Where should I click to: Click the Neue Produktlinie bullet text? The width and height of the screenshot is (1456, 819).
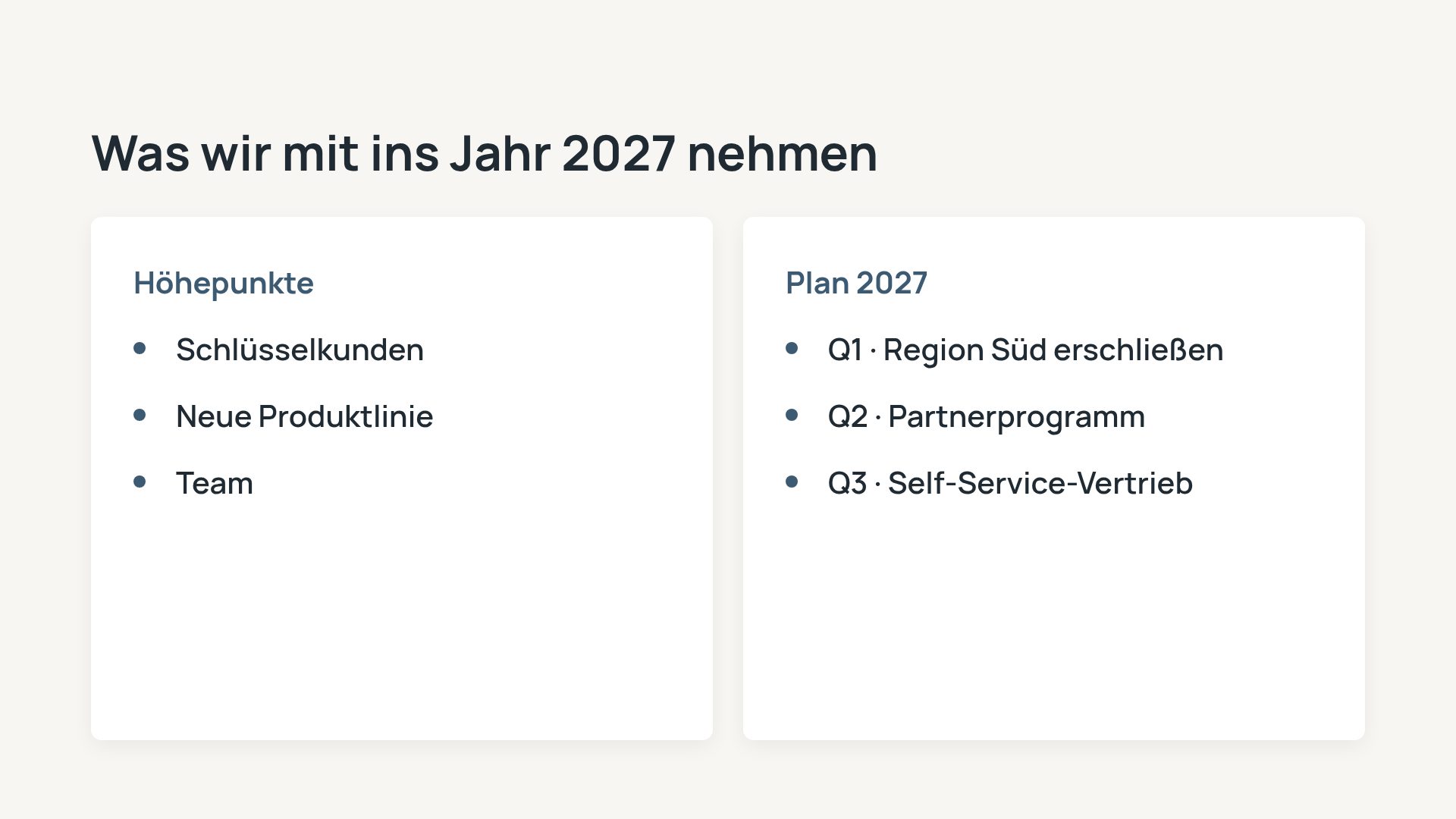(304, 416)
